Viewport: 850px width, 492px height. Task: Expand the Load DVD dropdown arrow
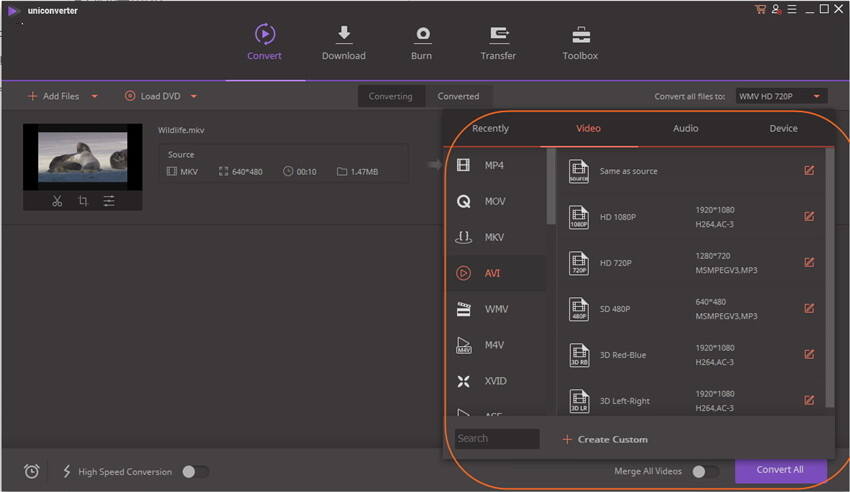[194, 96]
